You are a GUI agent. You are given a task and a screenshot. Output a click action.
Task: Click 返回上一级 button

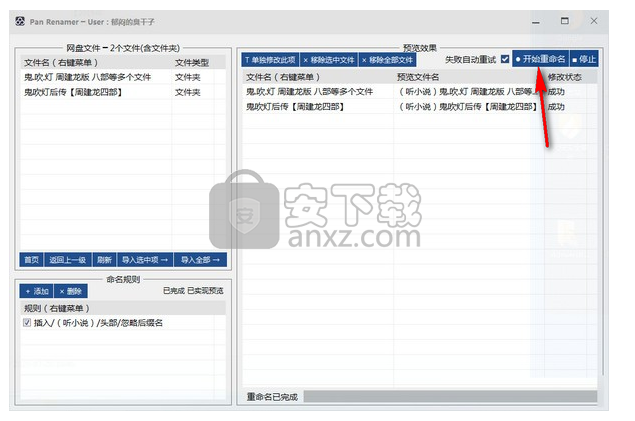click(68, 260)
